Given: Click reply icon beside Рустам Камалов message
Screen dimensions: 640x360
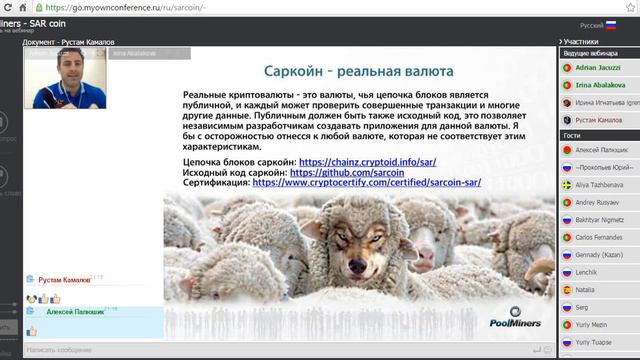Looking at the screenshot, I should point(30,279).
